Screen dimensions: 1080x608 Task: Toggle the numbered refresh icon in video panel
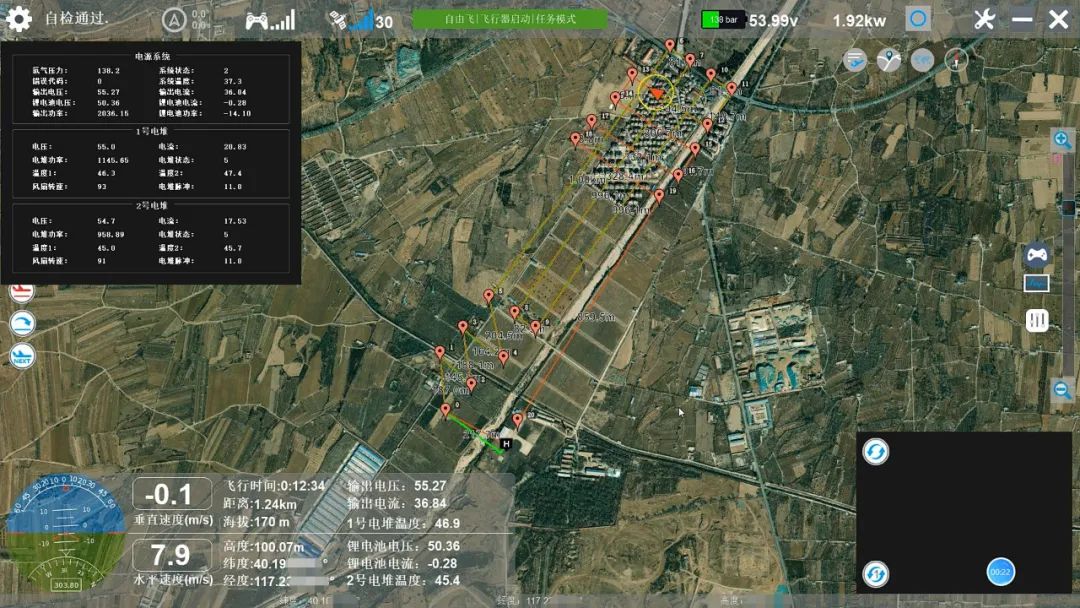point(876,574)
